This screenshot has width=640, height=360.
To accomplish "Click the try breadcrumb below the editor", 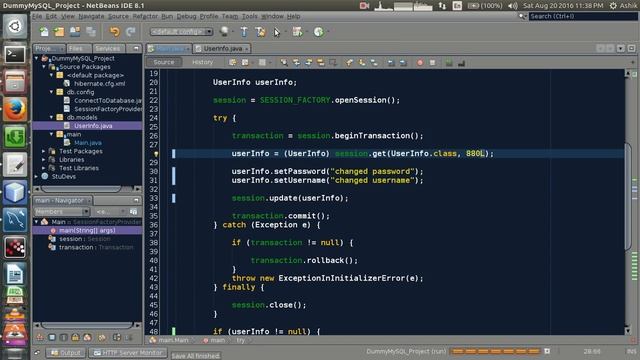I will click(241, 340).
